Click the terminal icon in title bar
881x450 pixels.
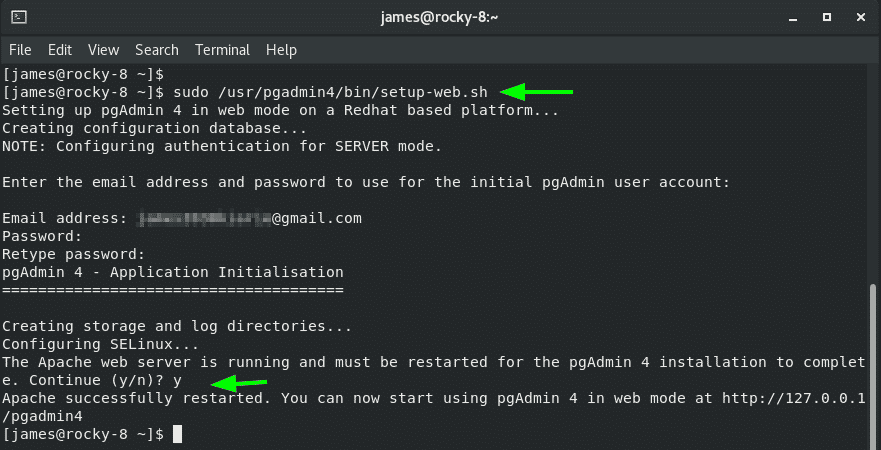19,17
